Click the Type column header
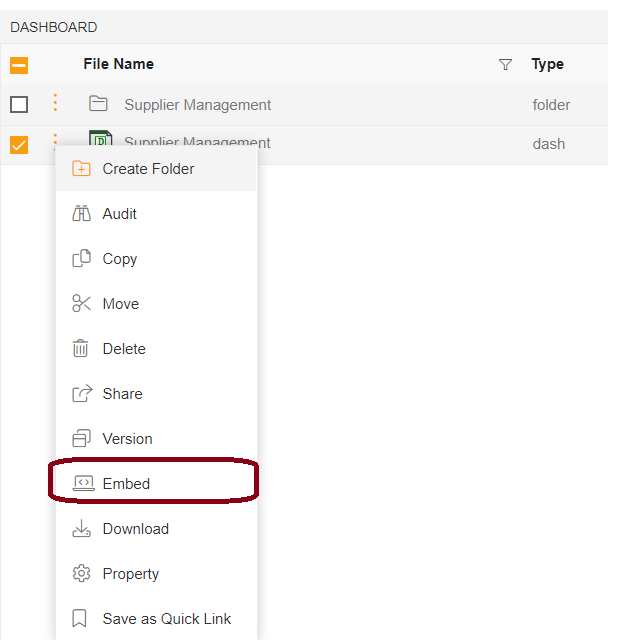The image size is (635, 640). (x=547, y=64)
